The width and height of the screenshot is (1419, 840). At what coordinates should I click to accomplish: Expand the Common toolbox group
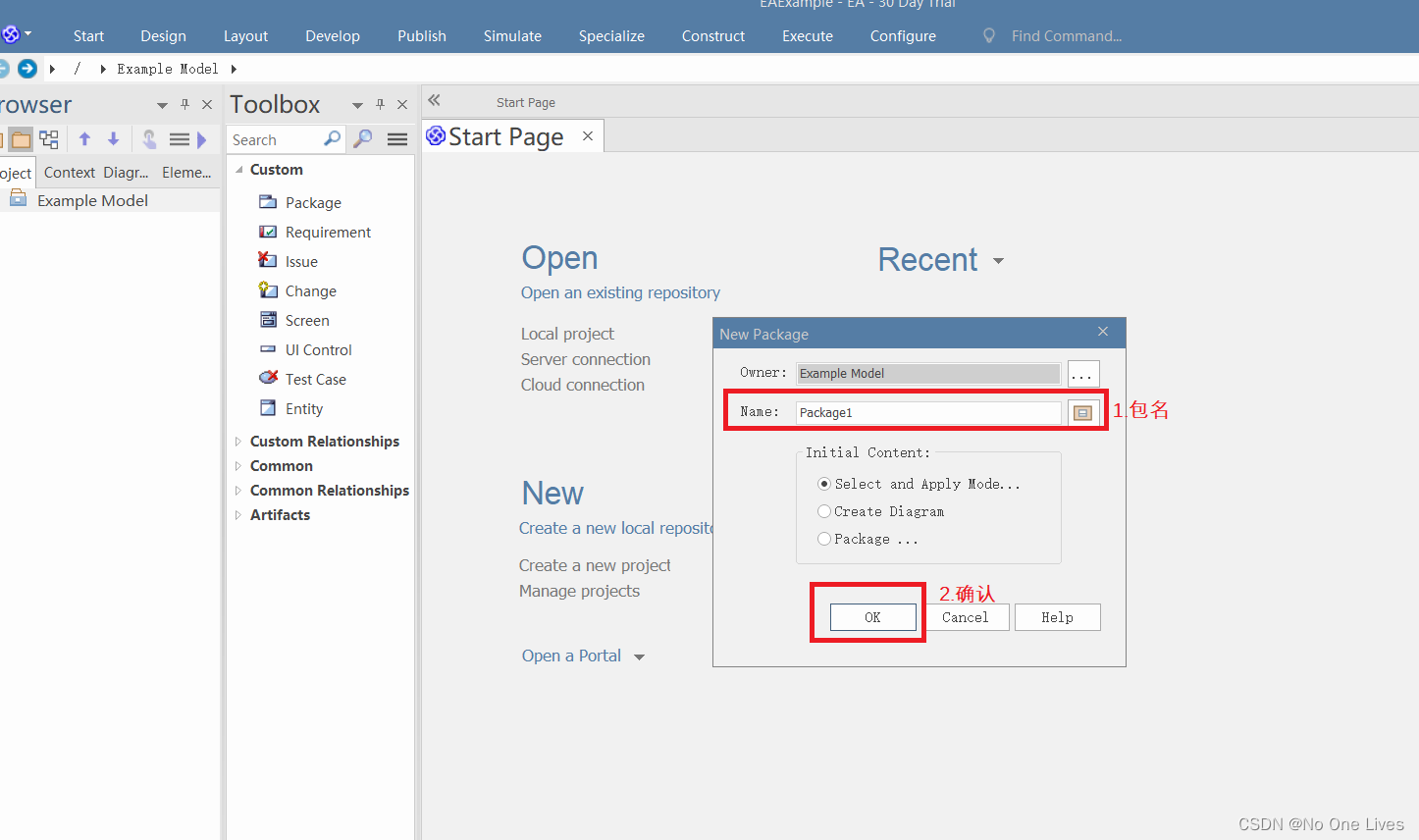coord(237,466)
